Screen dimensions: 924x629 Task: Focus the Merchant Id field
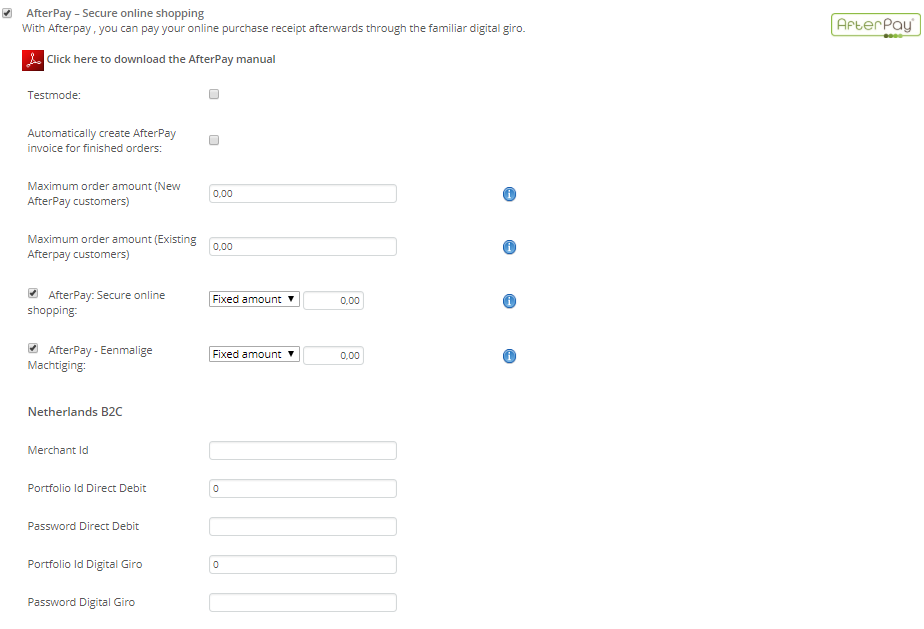[302, 450]
